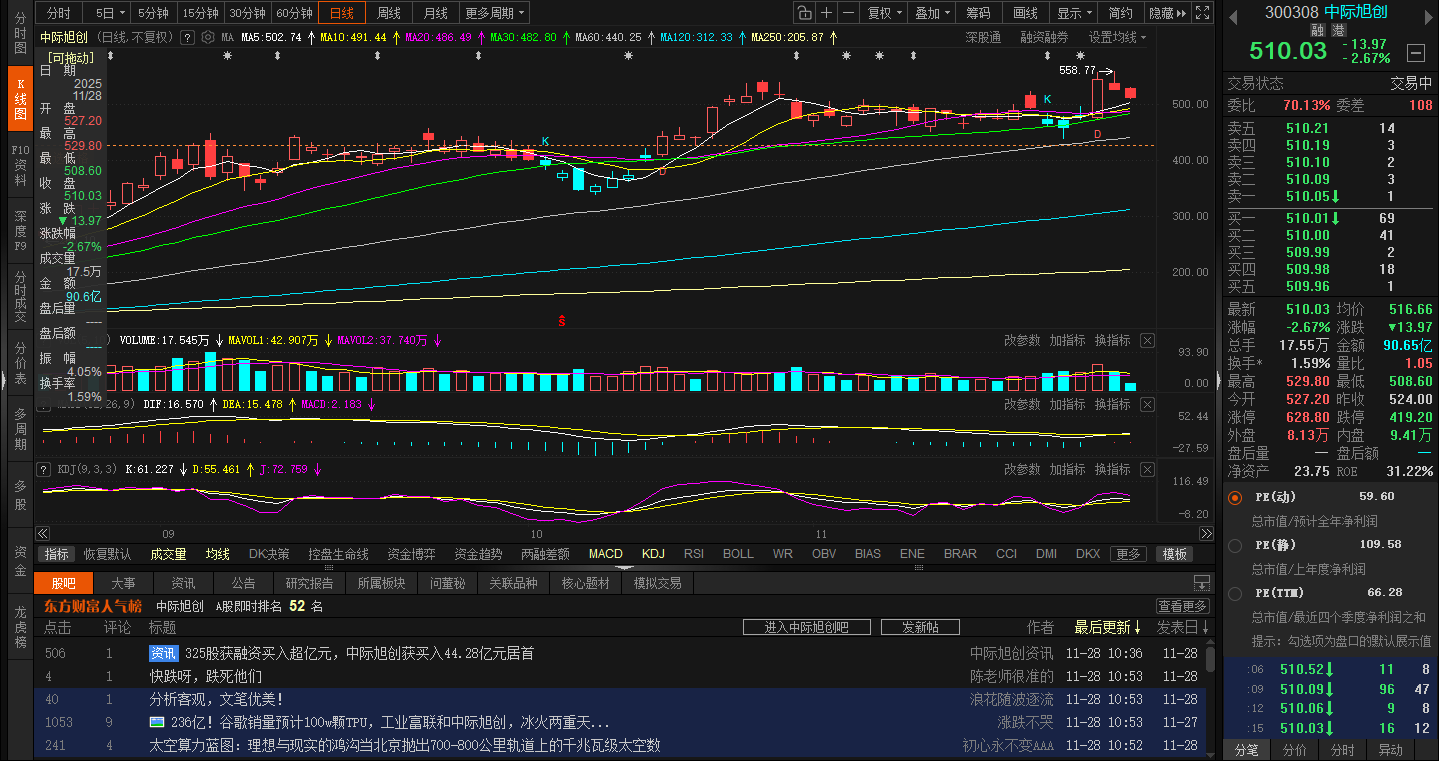Screen dimensions: 1439x761
Task: Select 分价 tab at bottom right
Action: coord(1294,750)
